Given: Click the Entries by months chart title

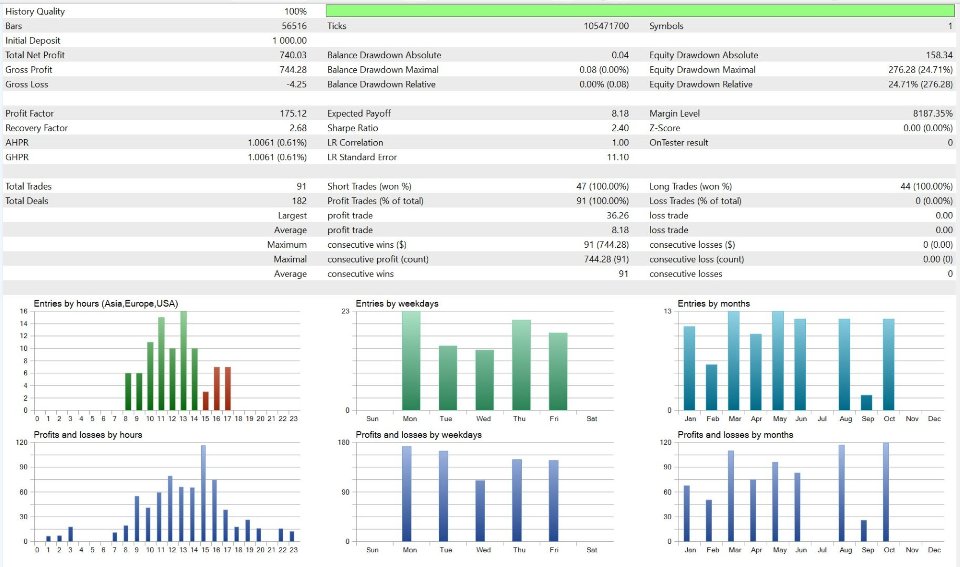Looking at the screenshot, I should point(713,304).
